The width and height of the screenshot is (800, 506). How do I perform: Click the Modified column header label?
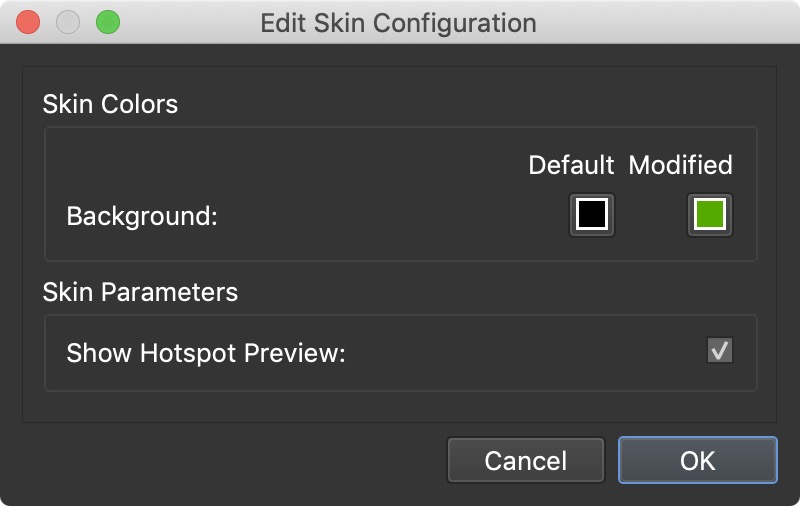point(680,165)
